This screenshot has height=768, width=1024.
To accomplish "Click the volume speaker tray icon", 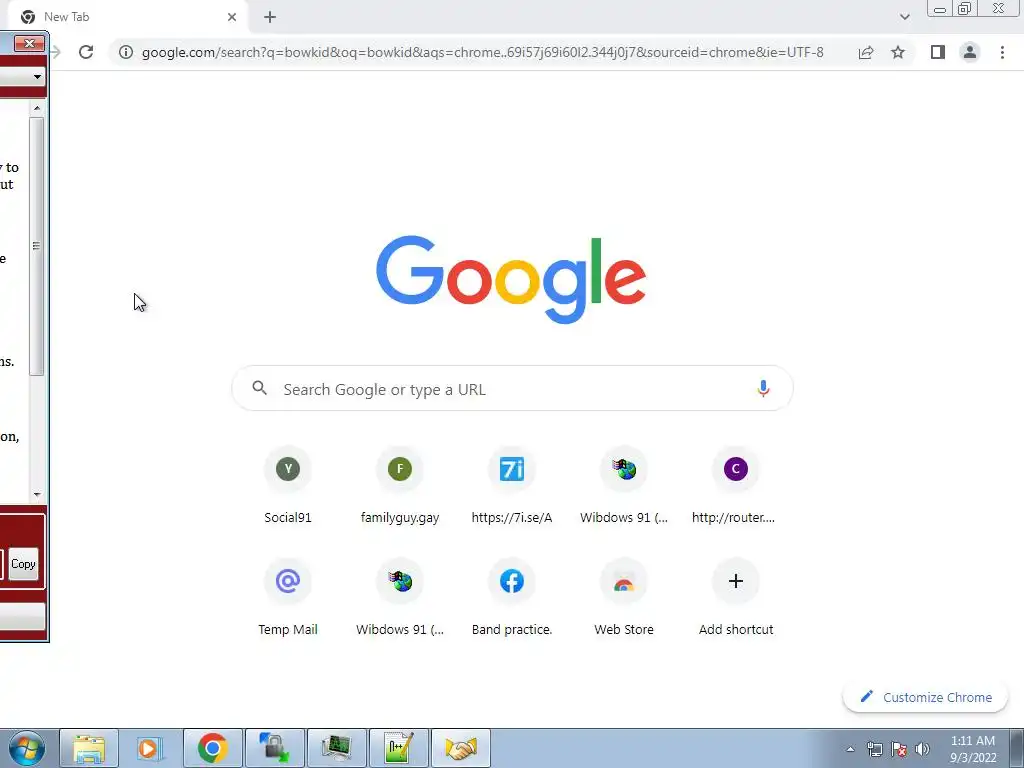I will 922,749.
